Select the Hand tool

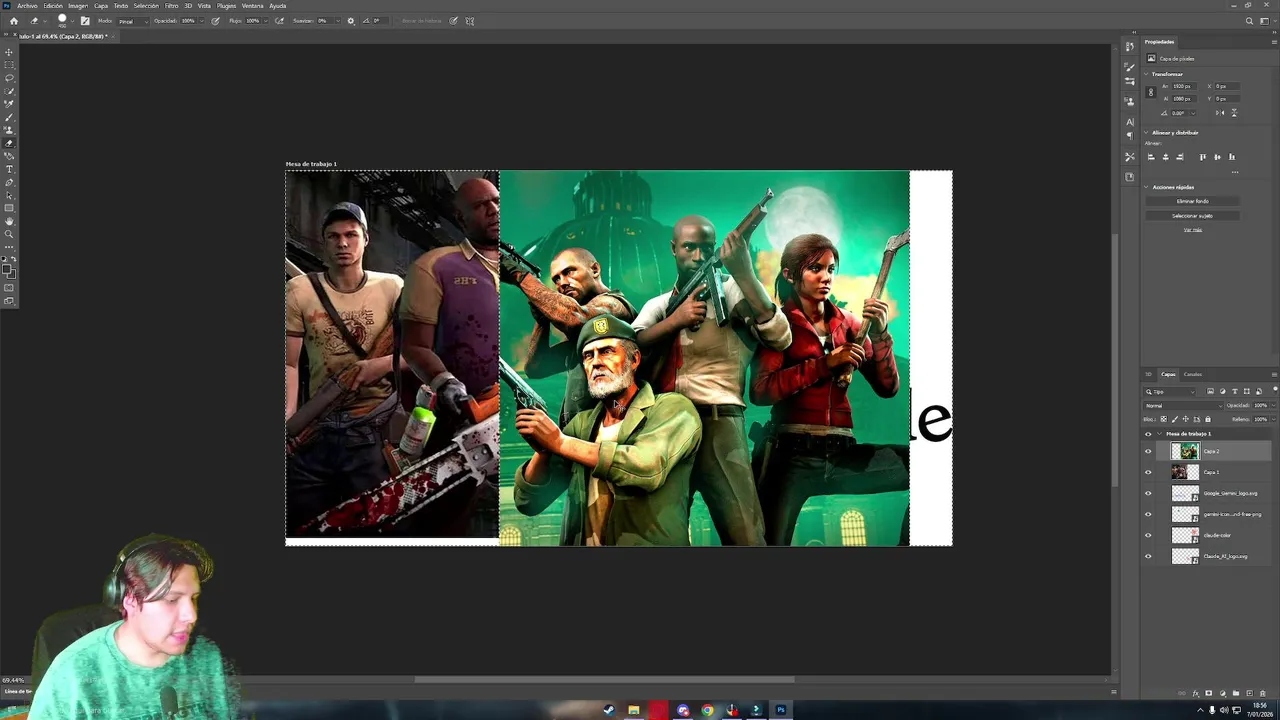tap(9, 222)
